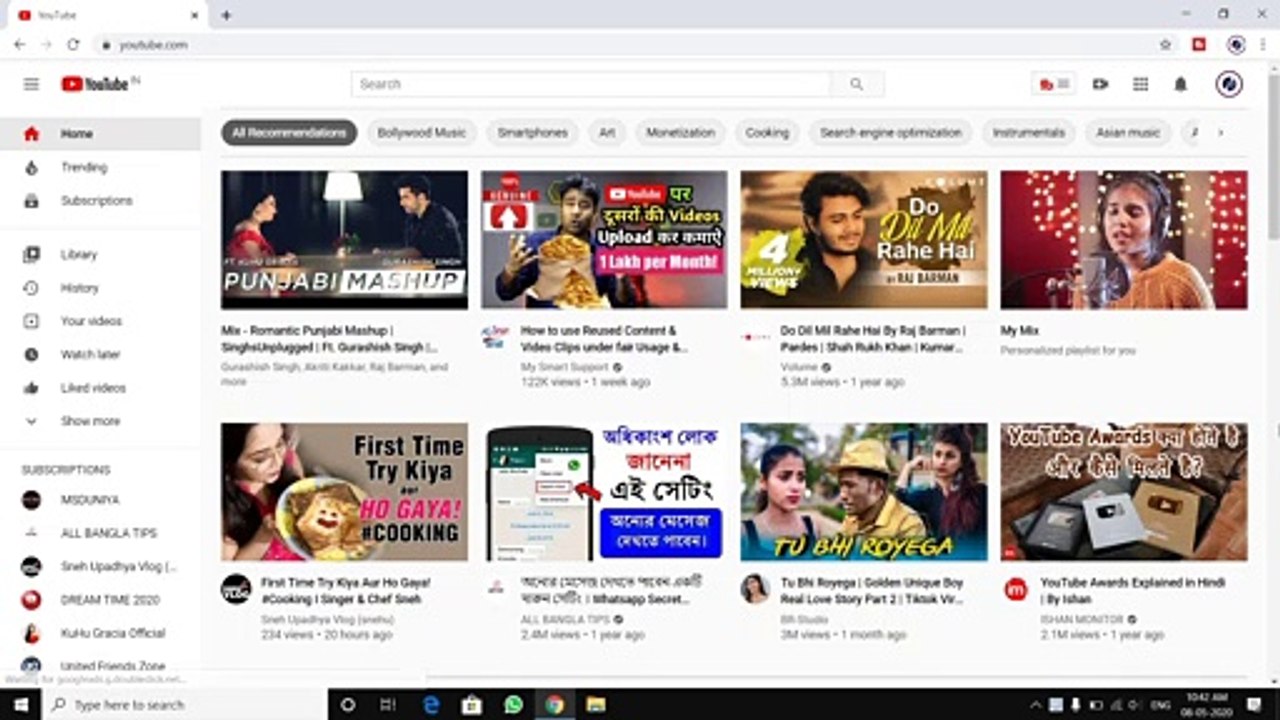
Task: Click the YouTube logo
Action: [96, 84]
